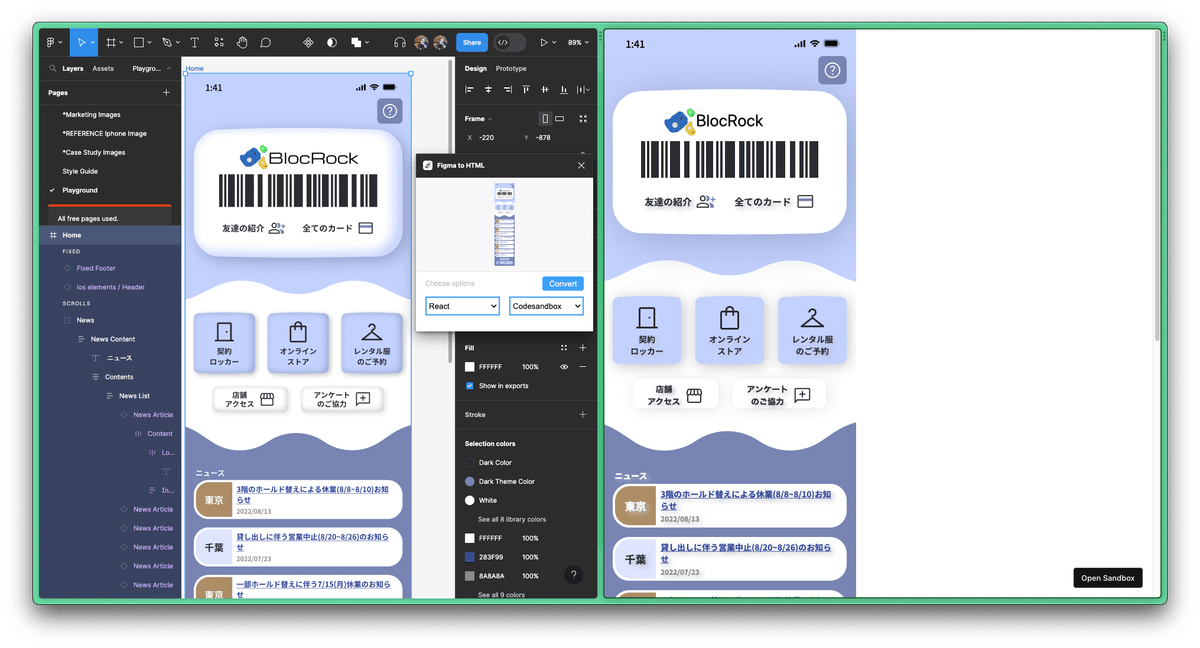Switch to the Prototype tab
This screenshot has height=648, width=1200.
(511, 69)
